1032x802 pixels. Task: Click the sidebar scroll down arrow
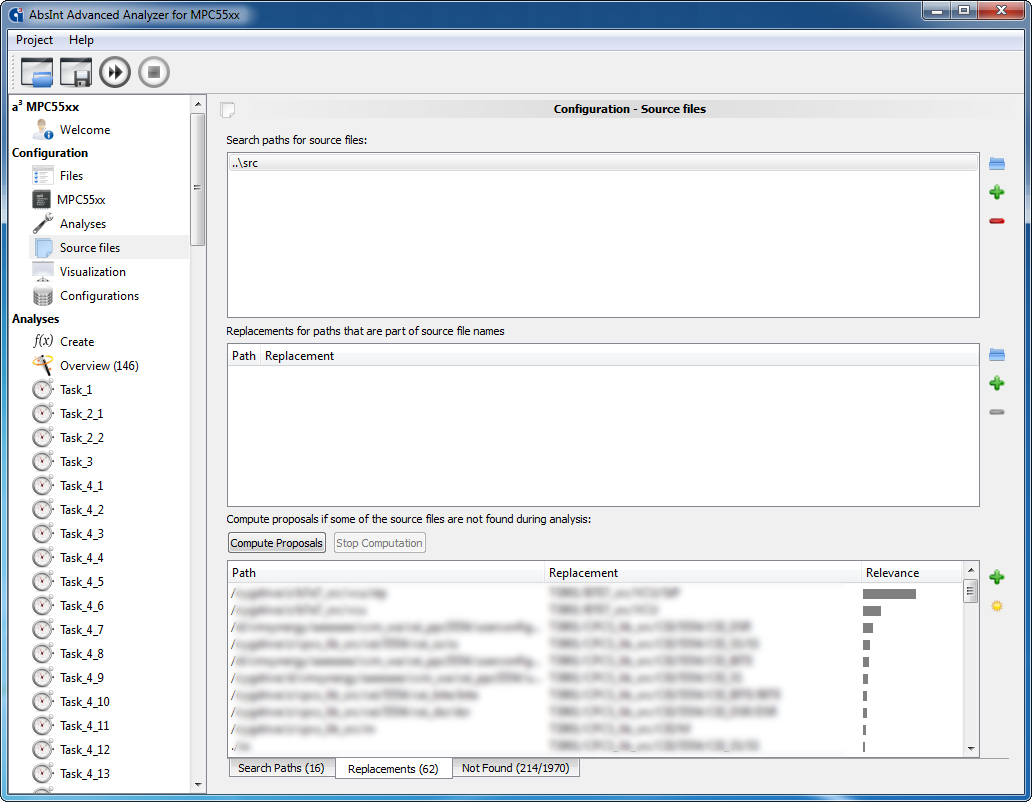pos(198,785)
